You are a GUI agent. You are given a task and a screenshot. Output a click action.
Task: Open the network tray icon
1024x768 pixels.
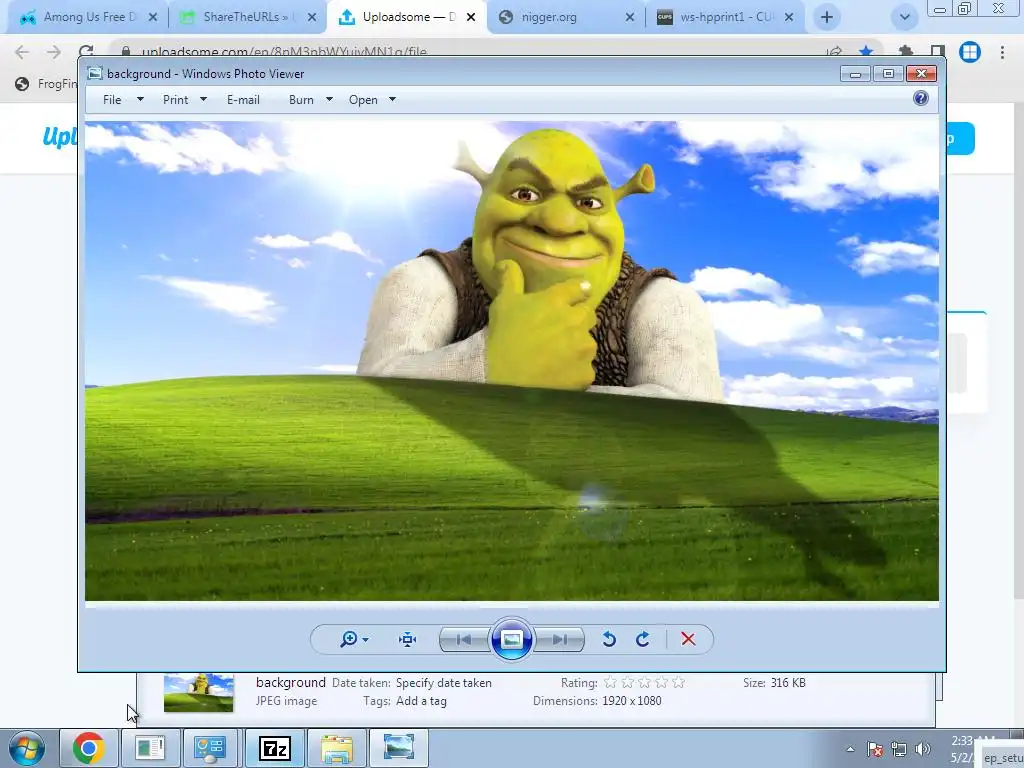coord(899,749)
